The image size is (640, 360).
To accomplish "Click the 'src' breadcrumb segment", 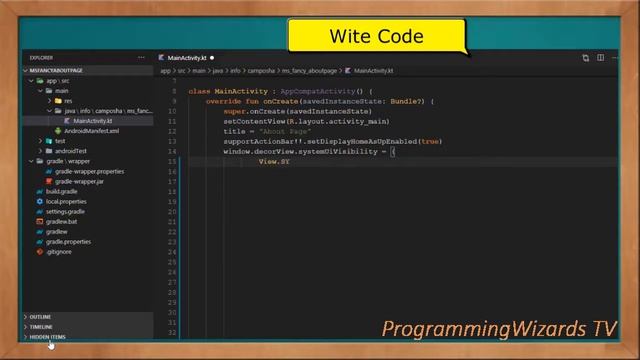I will pos(181,71).
